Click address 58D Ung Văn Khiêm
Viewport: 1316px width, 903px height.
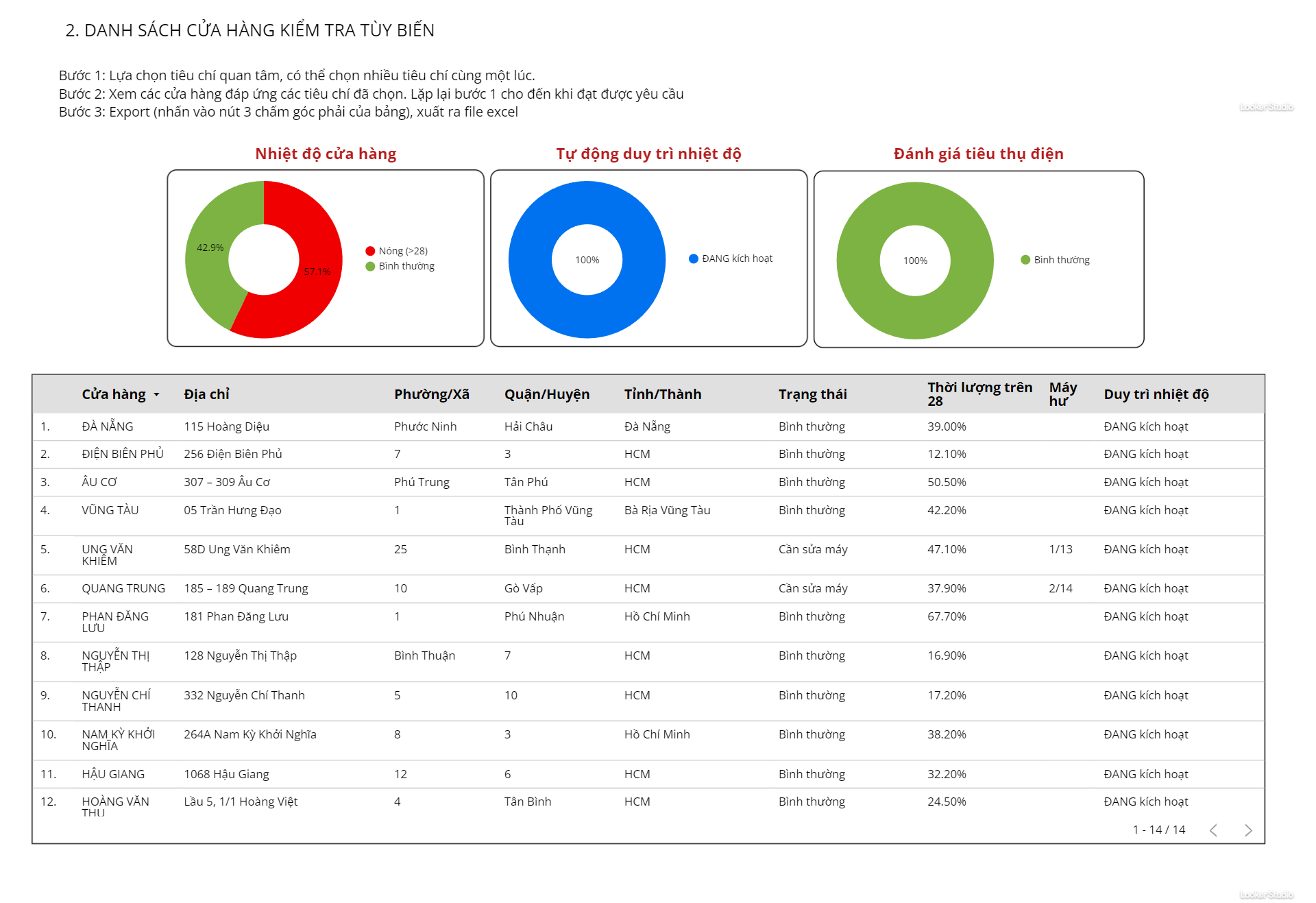(236, 549)
